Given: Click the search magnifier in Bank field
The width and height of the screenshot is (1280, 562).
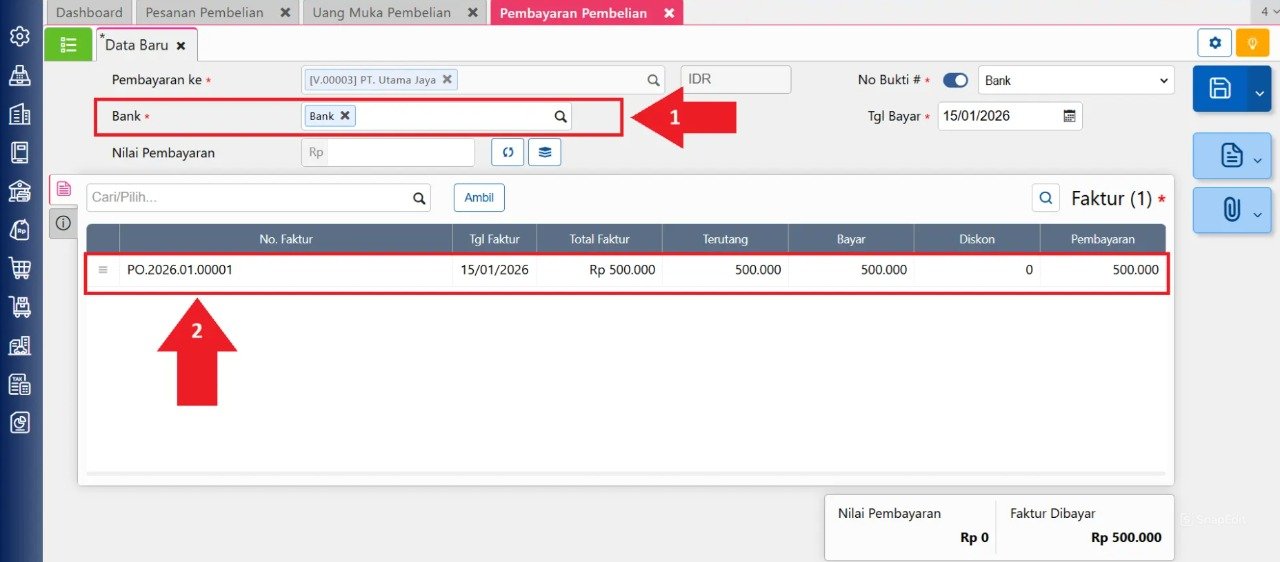Looking at the screenshot, I should pos(561,116).
